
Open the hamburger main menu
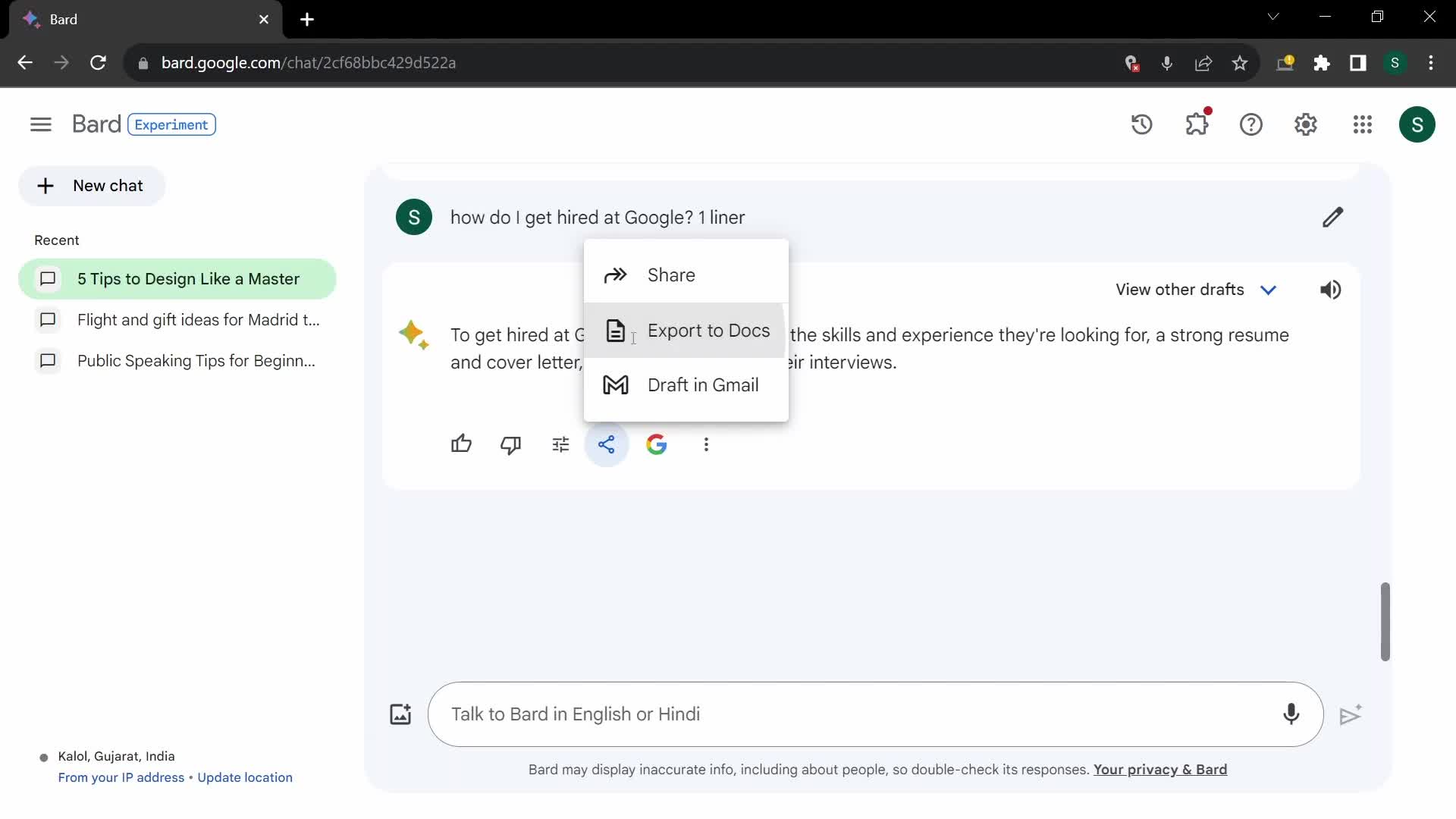click(x=41, y=124)
